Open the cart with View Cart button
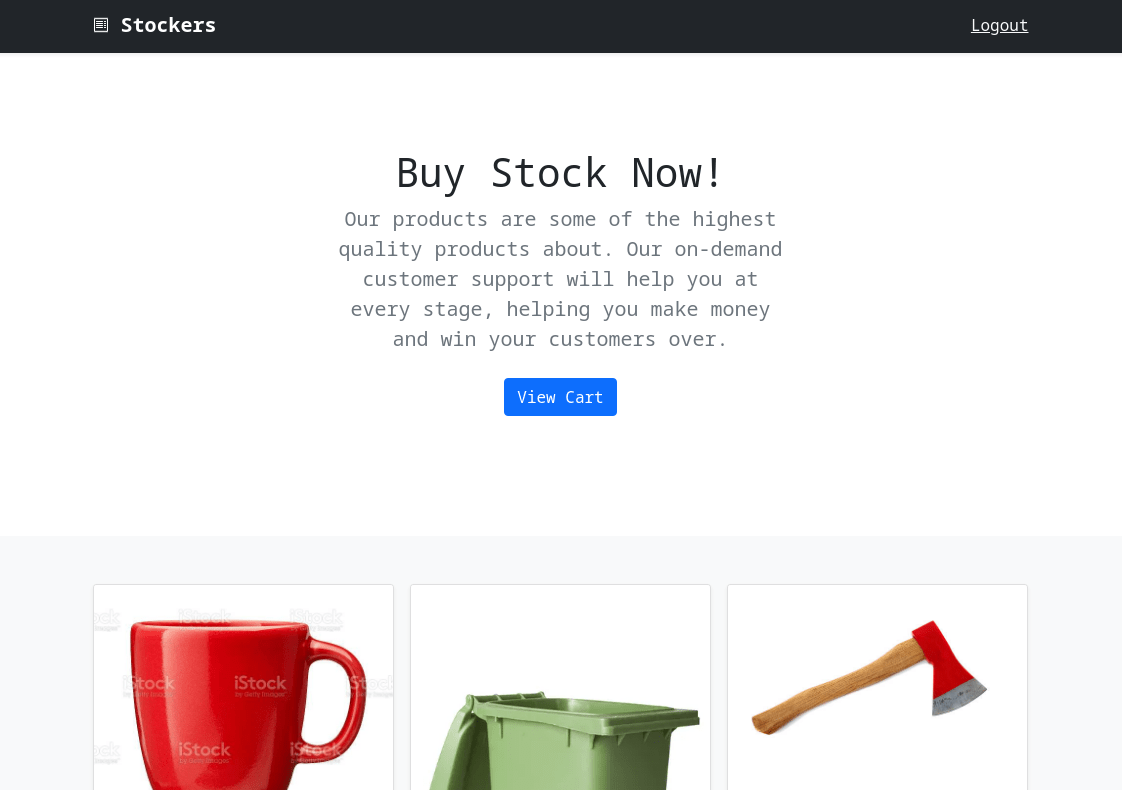1122x790 pixels. [560, 397]
